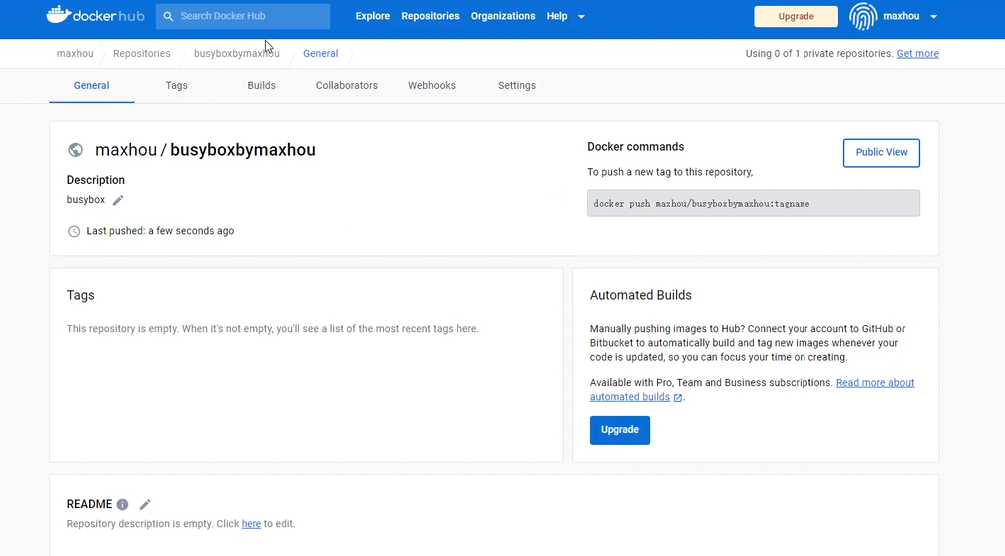This screenshot has height=556, width=1005.
Task: Click the Tags section heading
Action: point(81,295)
